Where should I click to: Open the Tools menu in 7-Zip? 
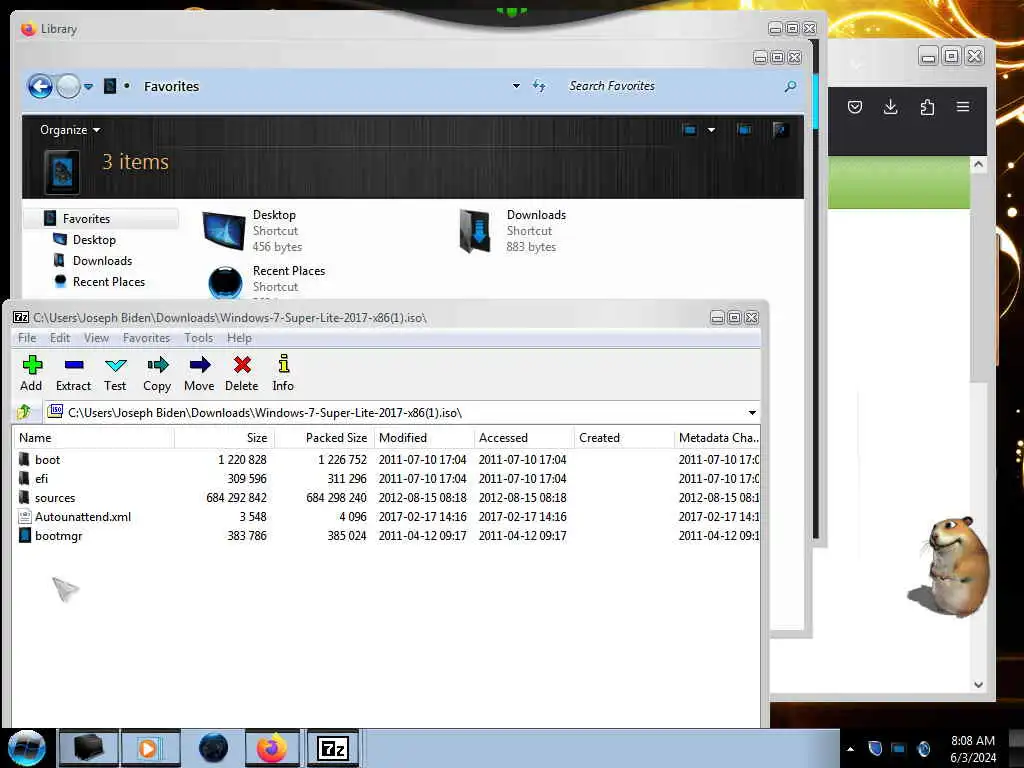[x=199, y=338]
